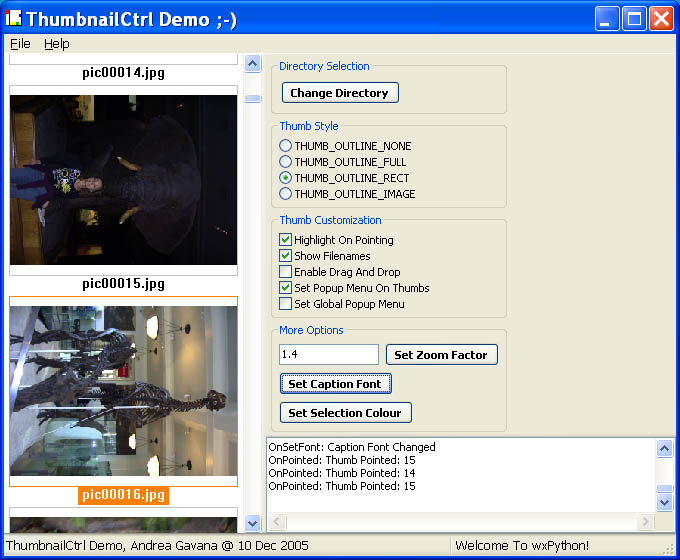The image size is (680, 560).
Task: Click Set Selection Colour button
Action: [x=345, y=413]
